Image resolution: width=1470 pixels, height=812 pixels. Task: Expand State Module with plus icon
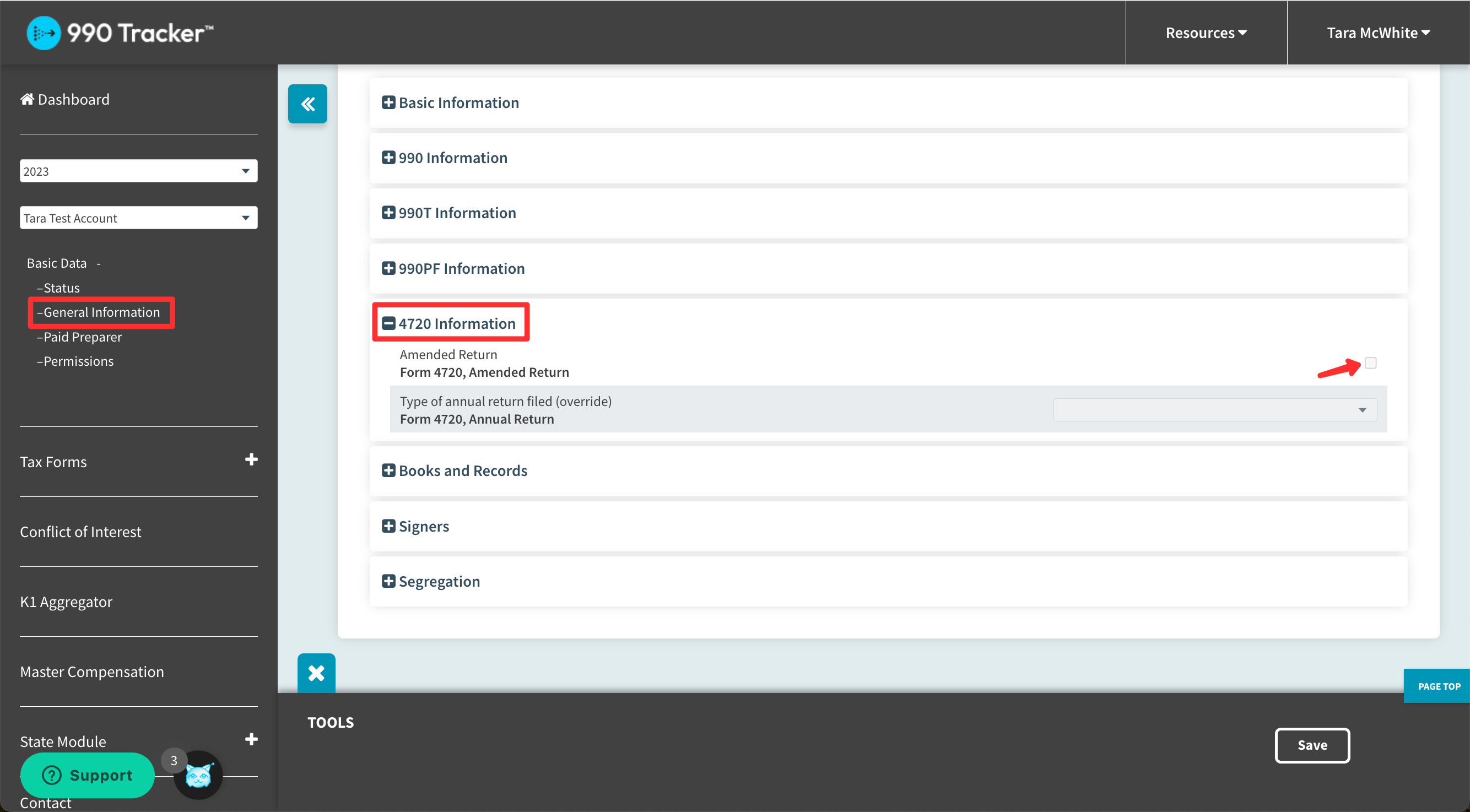pyautogui.click(x=251, y=739)
